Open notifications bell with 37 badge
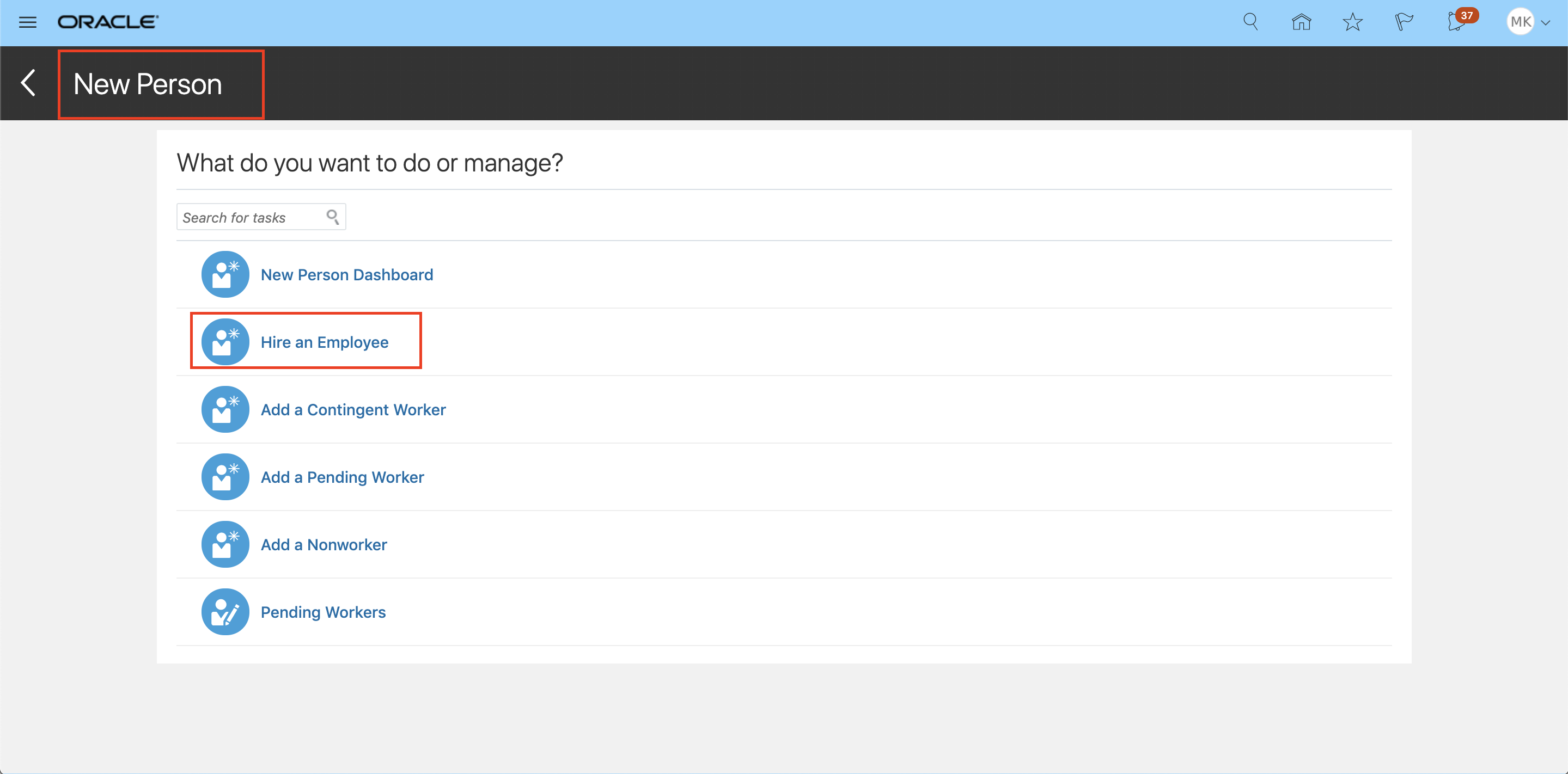 [1456, 22]
